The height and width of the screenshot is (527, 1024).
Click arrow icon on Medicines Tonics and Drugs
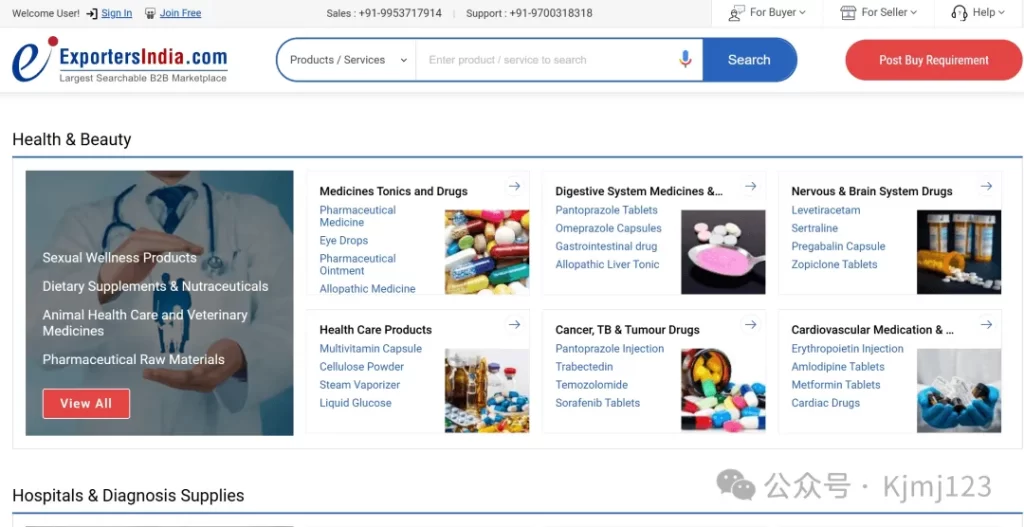515,187
